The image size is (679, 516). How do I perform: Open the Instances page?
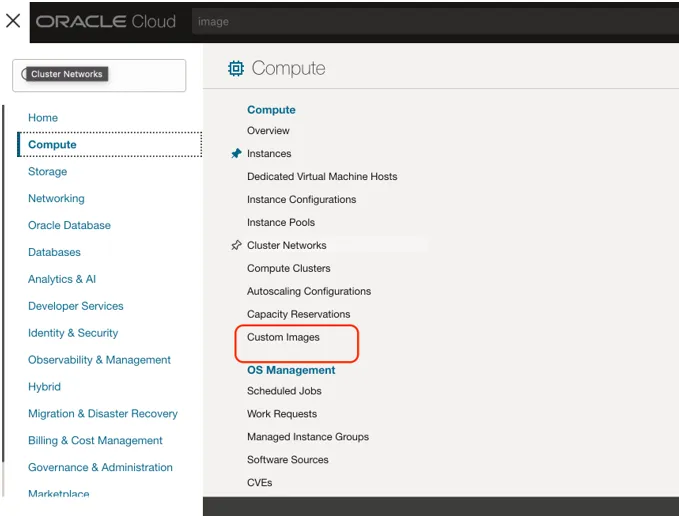[269, 153]
